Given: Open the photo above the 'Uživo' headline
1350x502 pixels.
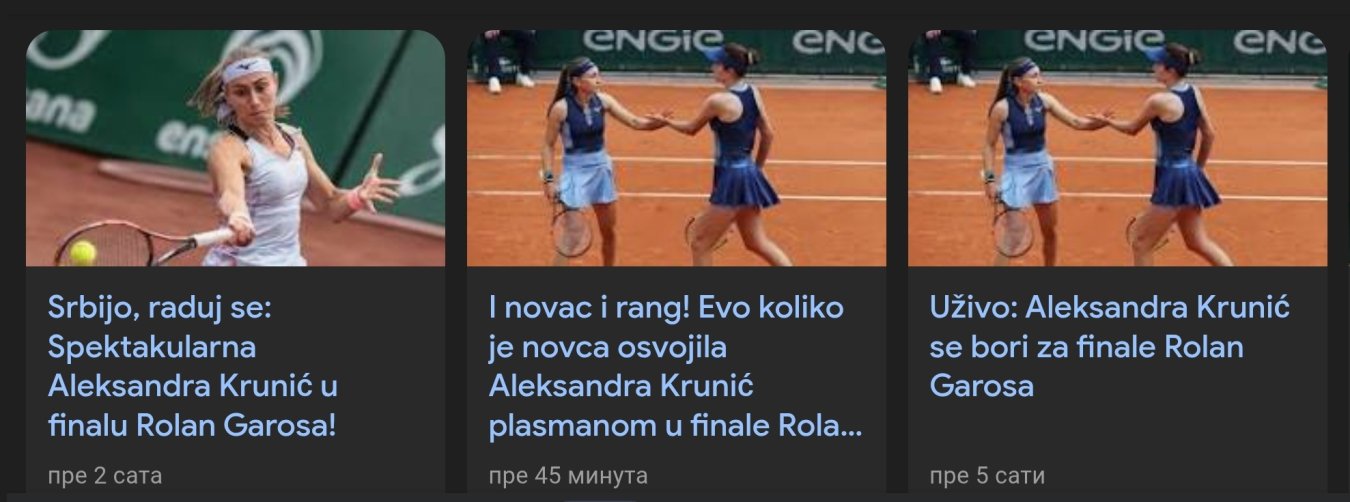Looking at the screenshot, I should coord(1117,148).
